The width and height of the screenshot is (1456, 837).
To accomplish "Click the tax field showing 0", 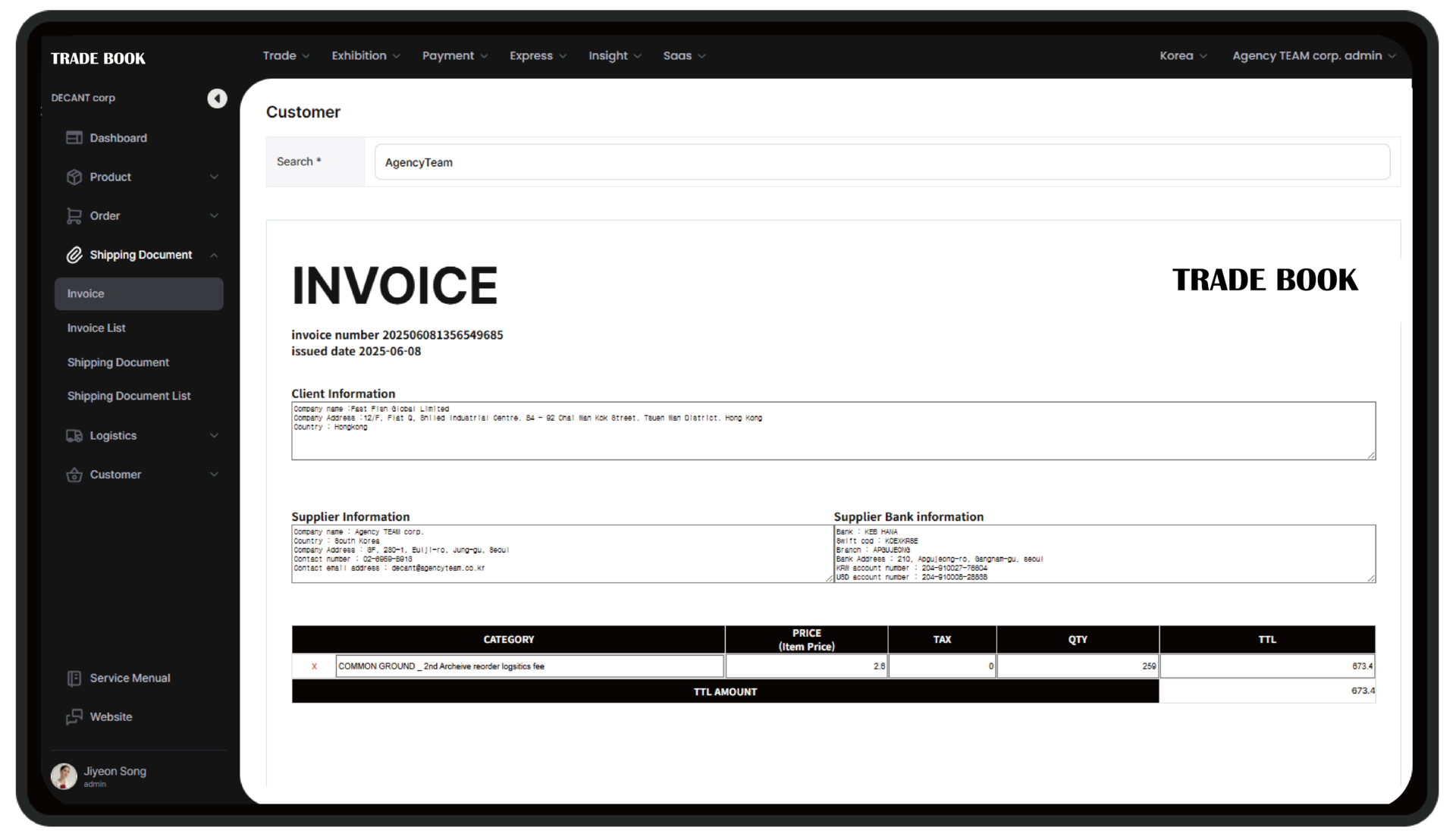I will [943, 666].
